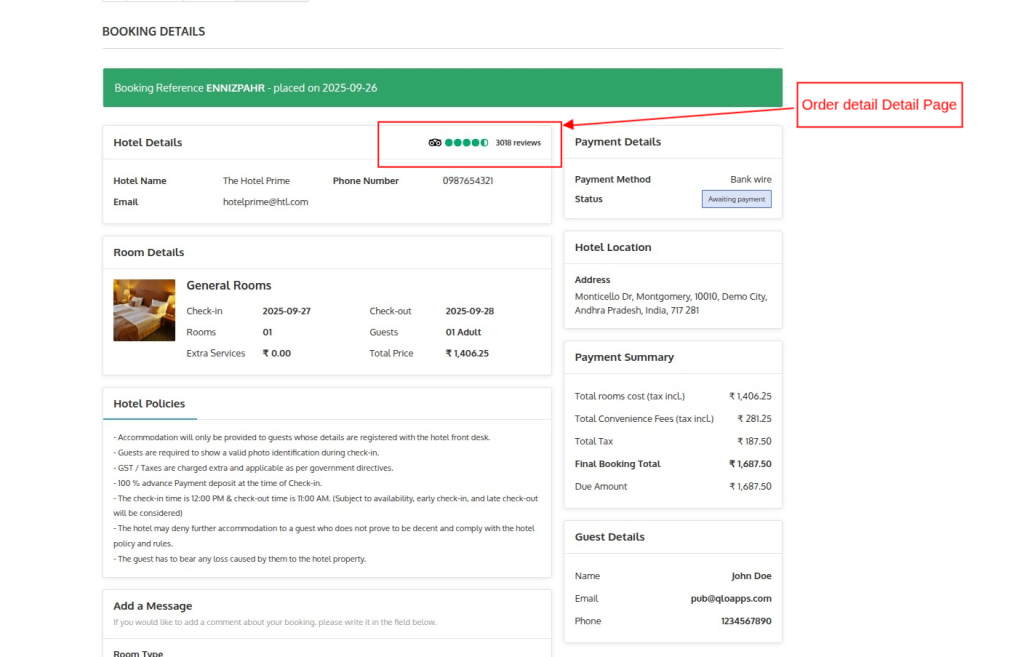Click the green rating bubbles
The height and width of the screenshot is (657, 1024).
pos(467,143)
